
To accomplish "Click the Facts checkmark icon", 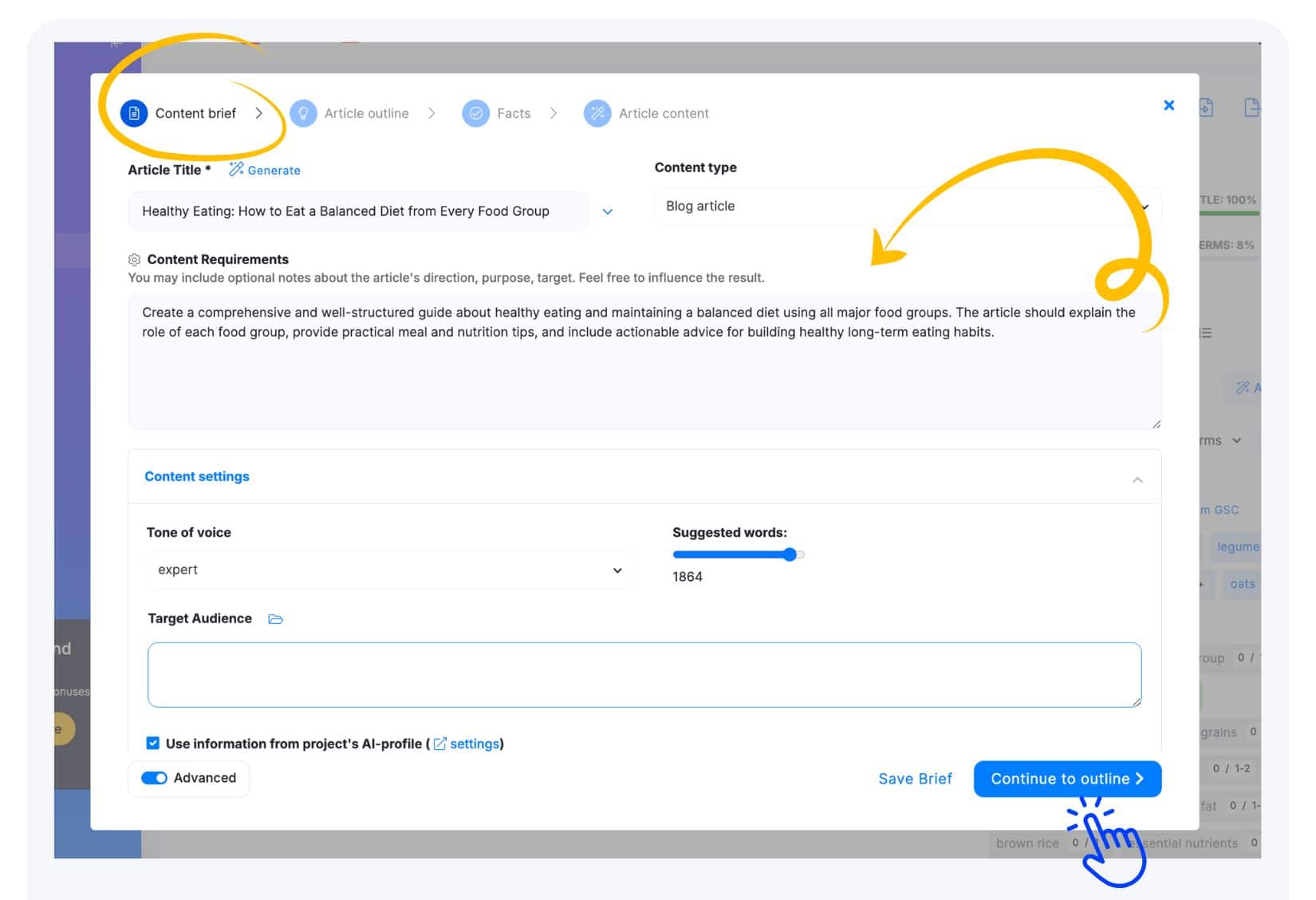I will coord(476,113).
